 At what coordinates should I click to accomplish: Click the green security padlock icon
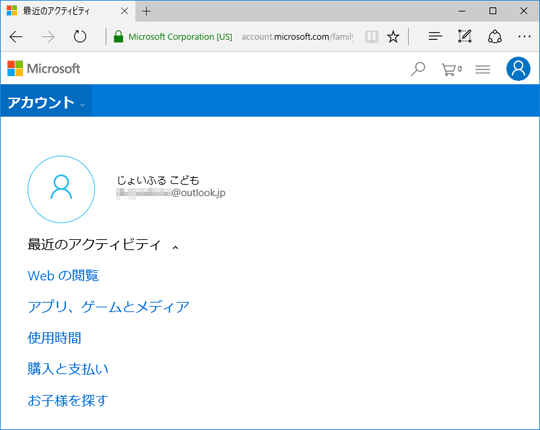pos(118,36)
